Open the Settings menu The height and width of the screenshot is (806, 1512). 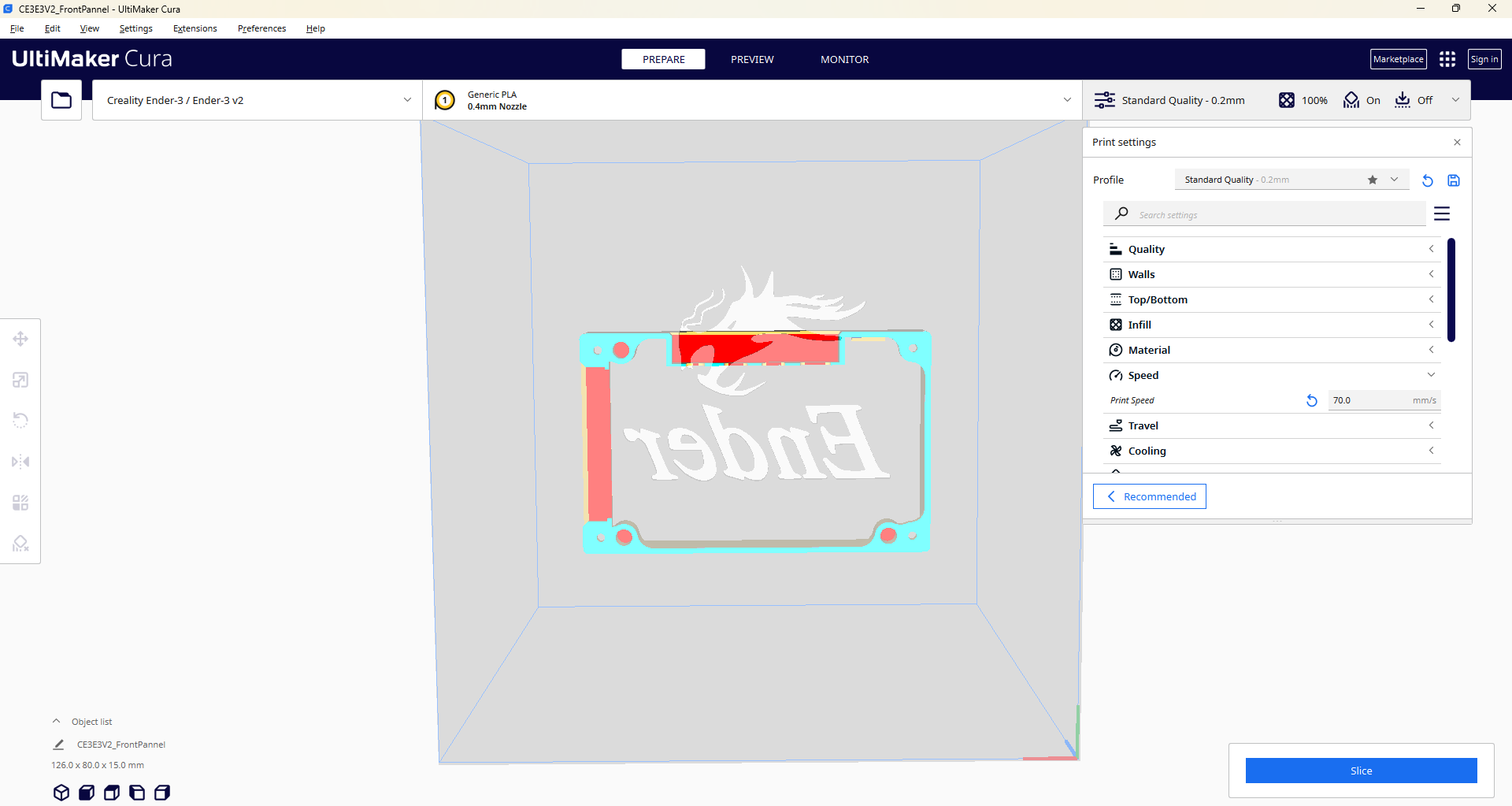point(136,28)
